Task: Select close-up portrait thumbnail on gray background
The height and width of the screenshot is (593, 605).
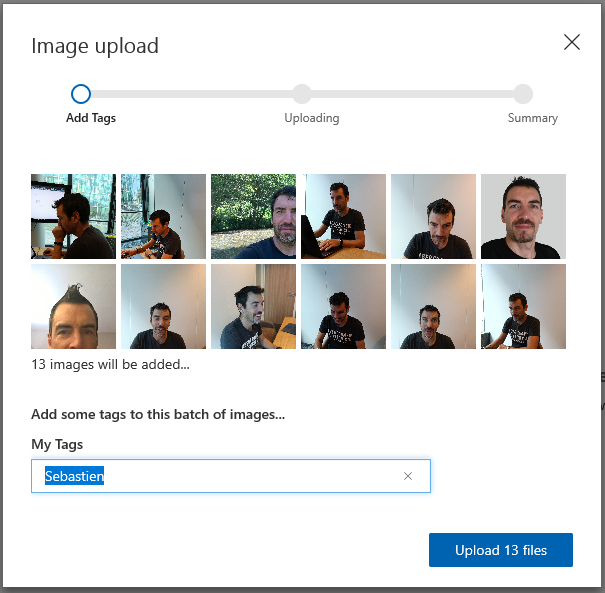Action: pyautogui.click(x=523, y=216)
